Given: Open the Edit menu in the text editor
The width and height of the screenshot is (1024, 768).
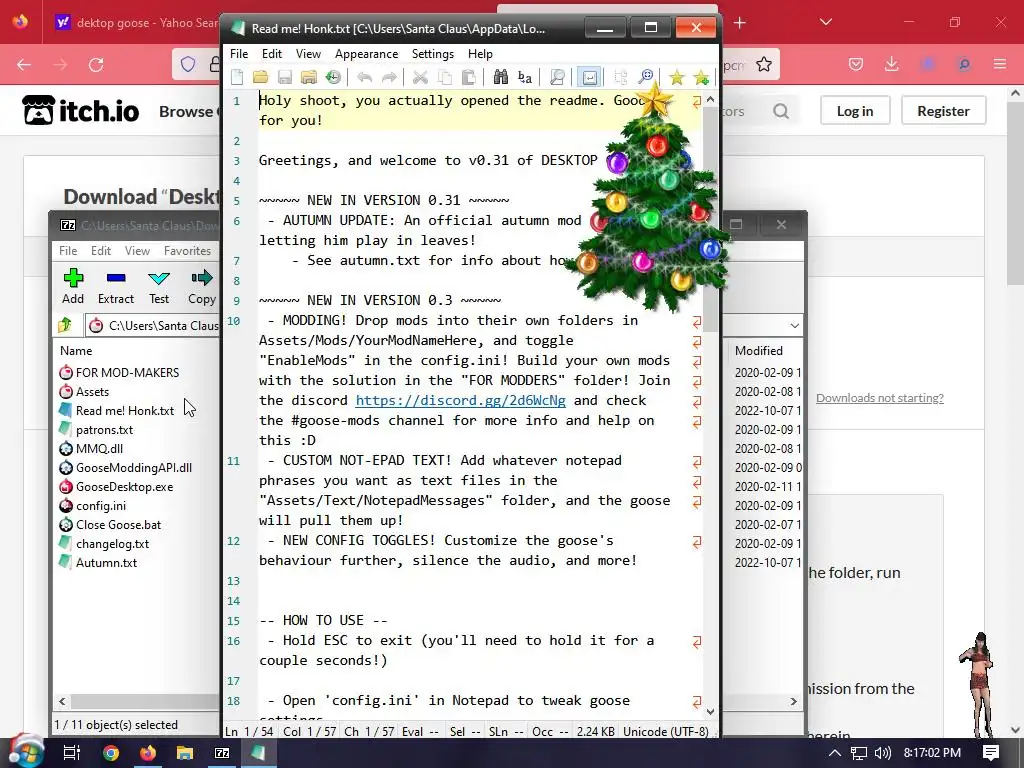Looking at the screenshot, I should [x=272, y=54].
